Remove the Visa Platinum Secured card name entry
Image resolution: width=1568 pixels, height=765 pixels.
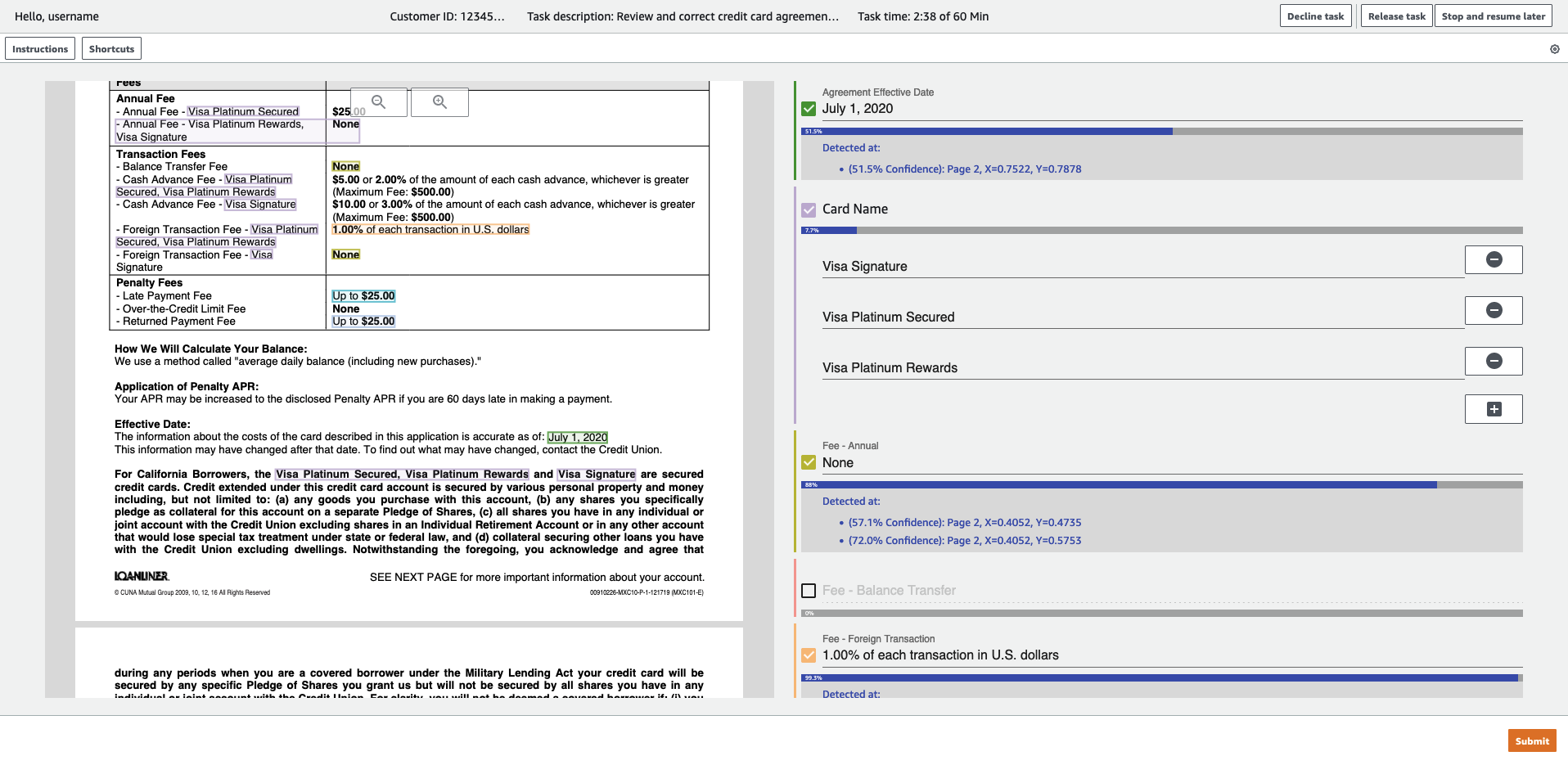click(1494, 310)
